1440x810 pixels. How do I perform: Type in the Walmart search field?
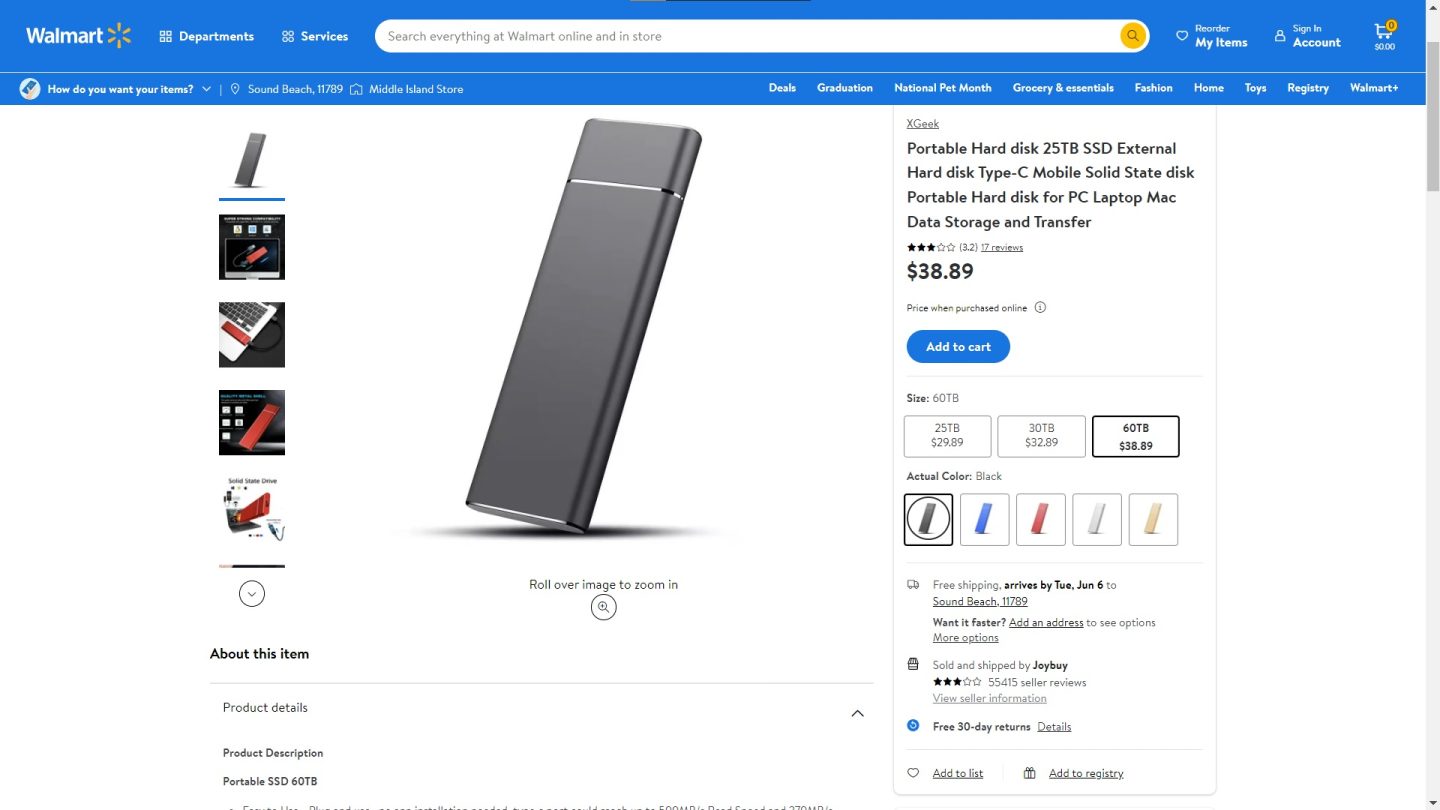(x=750, y=36)
